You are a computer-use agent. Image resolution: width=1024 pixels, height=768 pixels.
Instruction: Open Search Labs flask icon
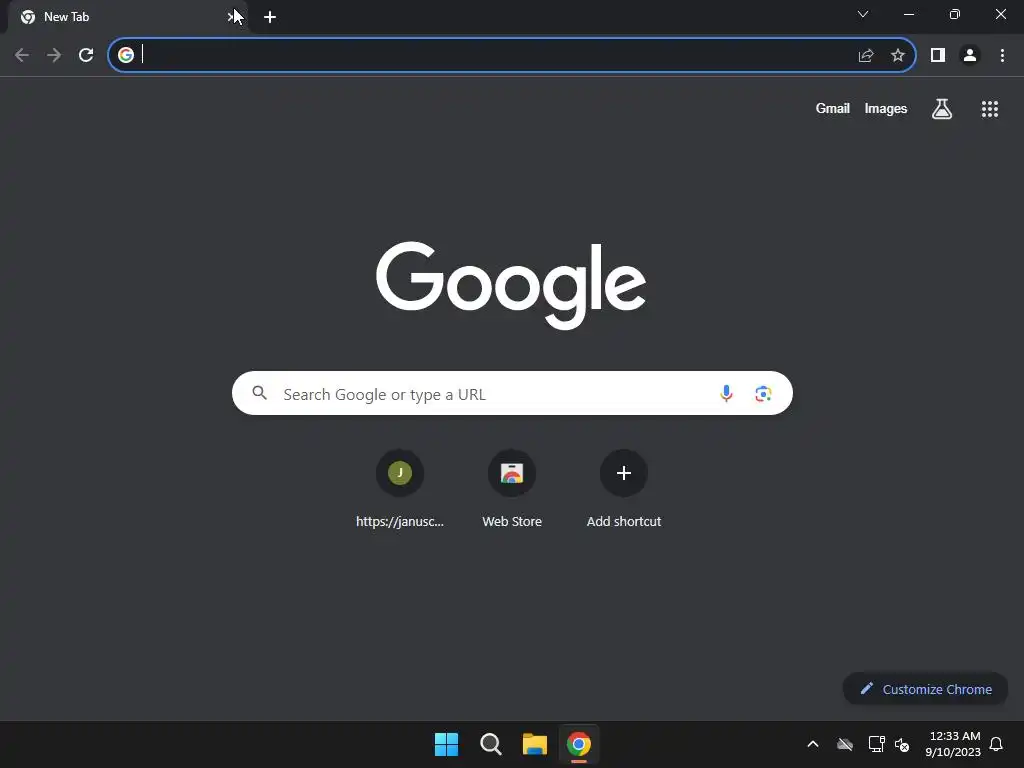[x=942, y=108]
